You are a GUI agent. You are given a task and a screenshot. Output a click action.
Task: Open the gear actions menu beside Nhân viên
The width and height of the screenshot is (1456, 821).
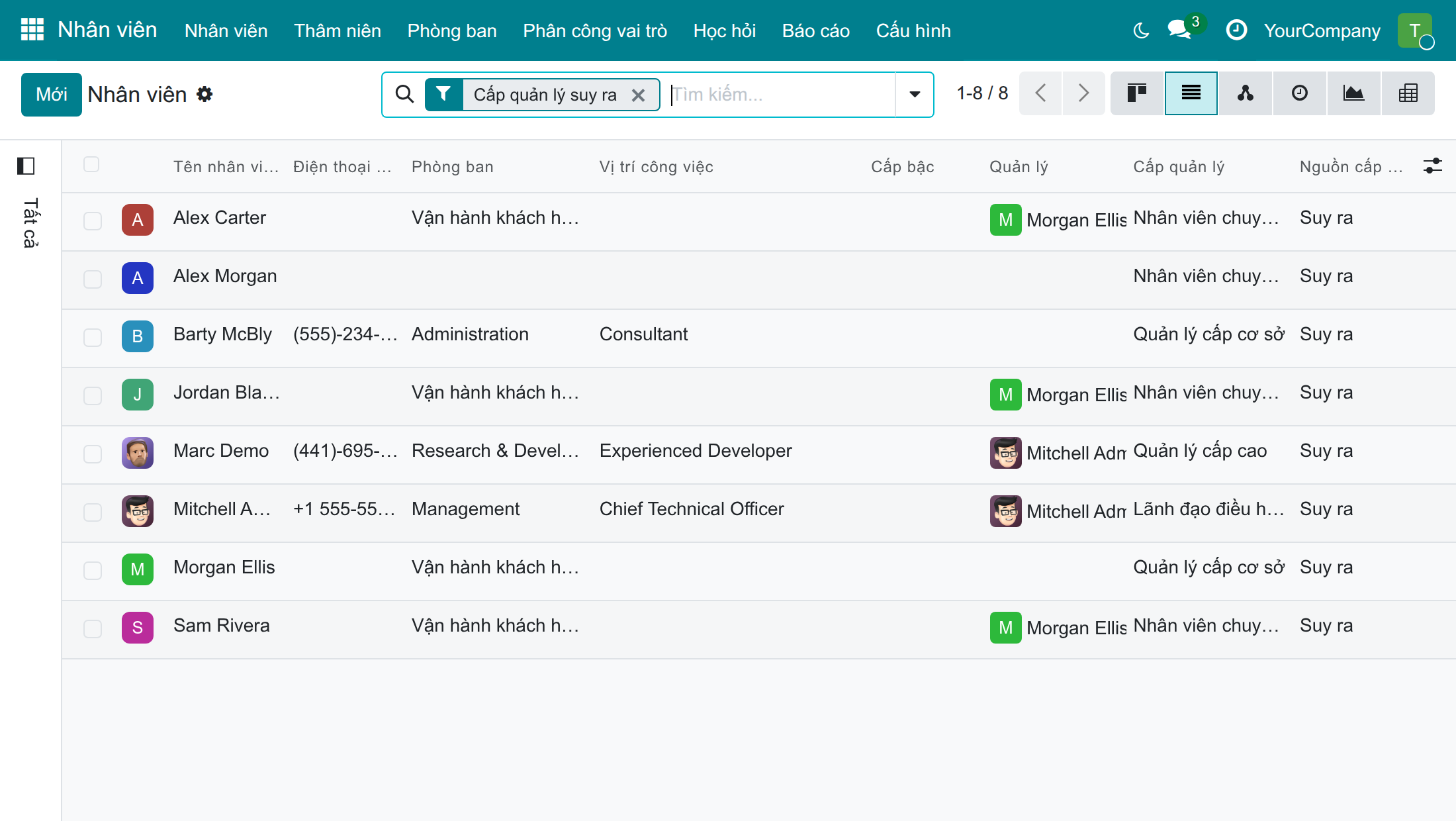205,94
